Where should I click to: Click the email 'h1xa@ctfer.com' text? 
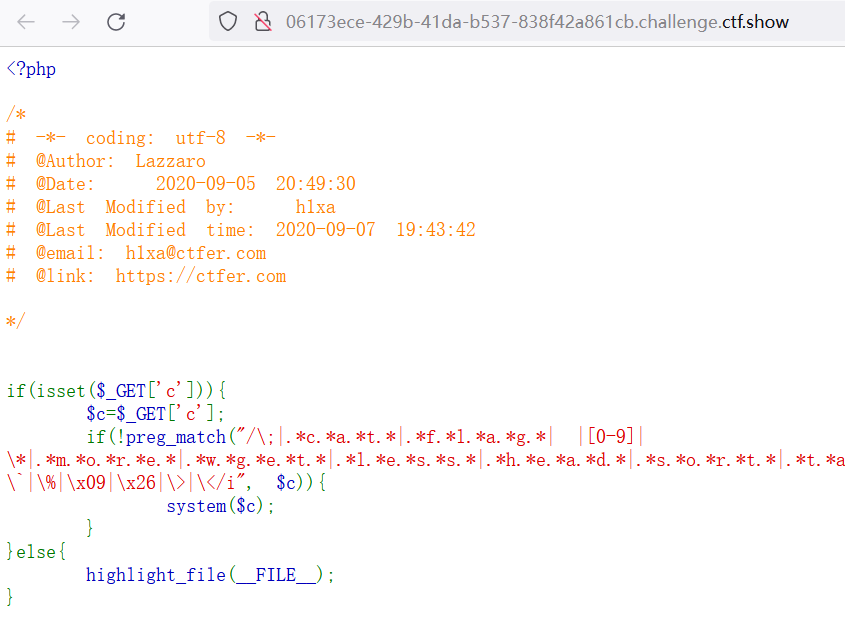coord(196,253)
